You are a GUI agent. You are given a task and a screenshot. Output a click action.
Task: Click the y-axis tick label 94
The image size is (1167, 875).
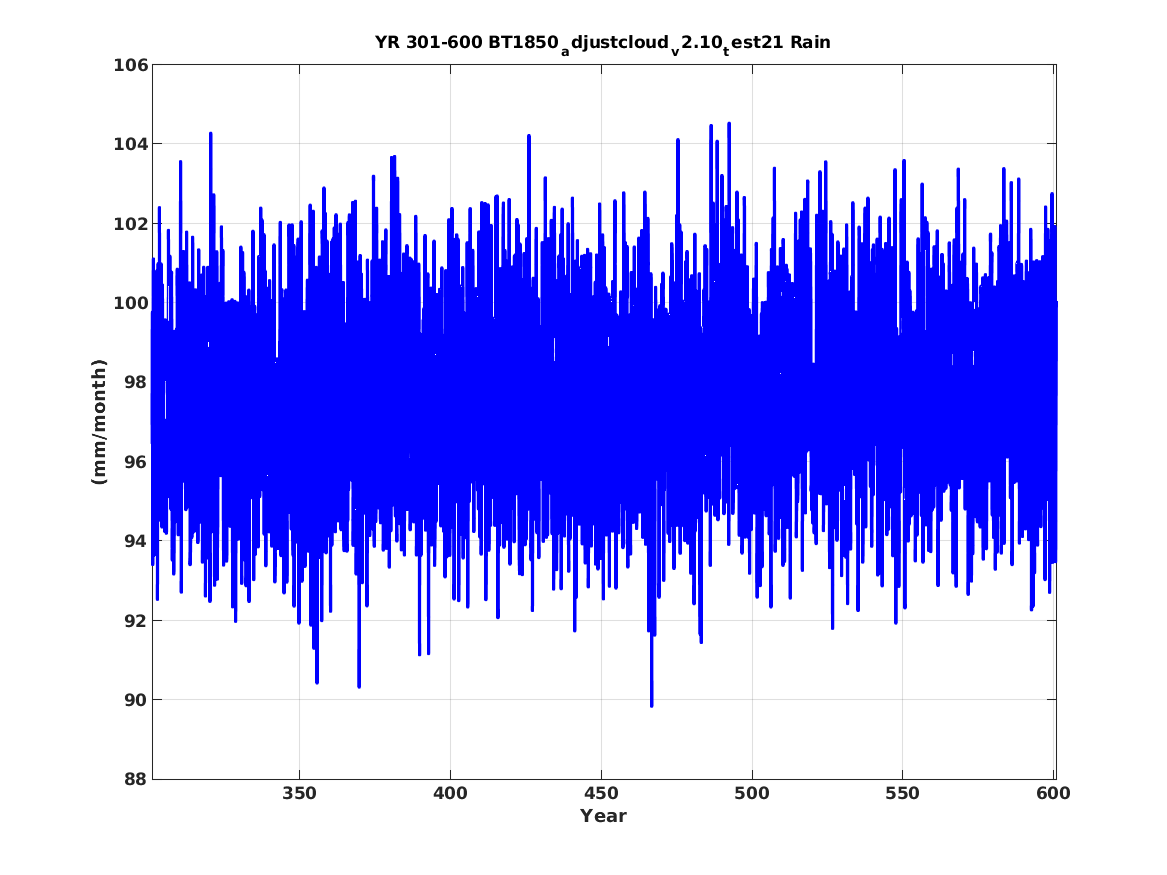tap(136, 541)
